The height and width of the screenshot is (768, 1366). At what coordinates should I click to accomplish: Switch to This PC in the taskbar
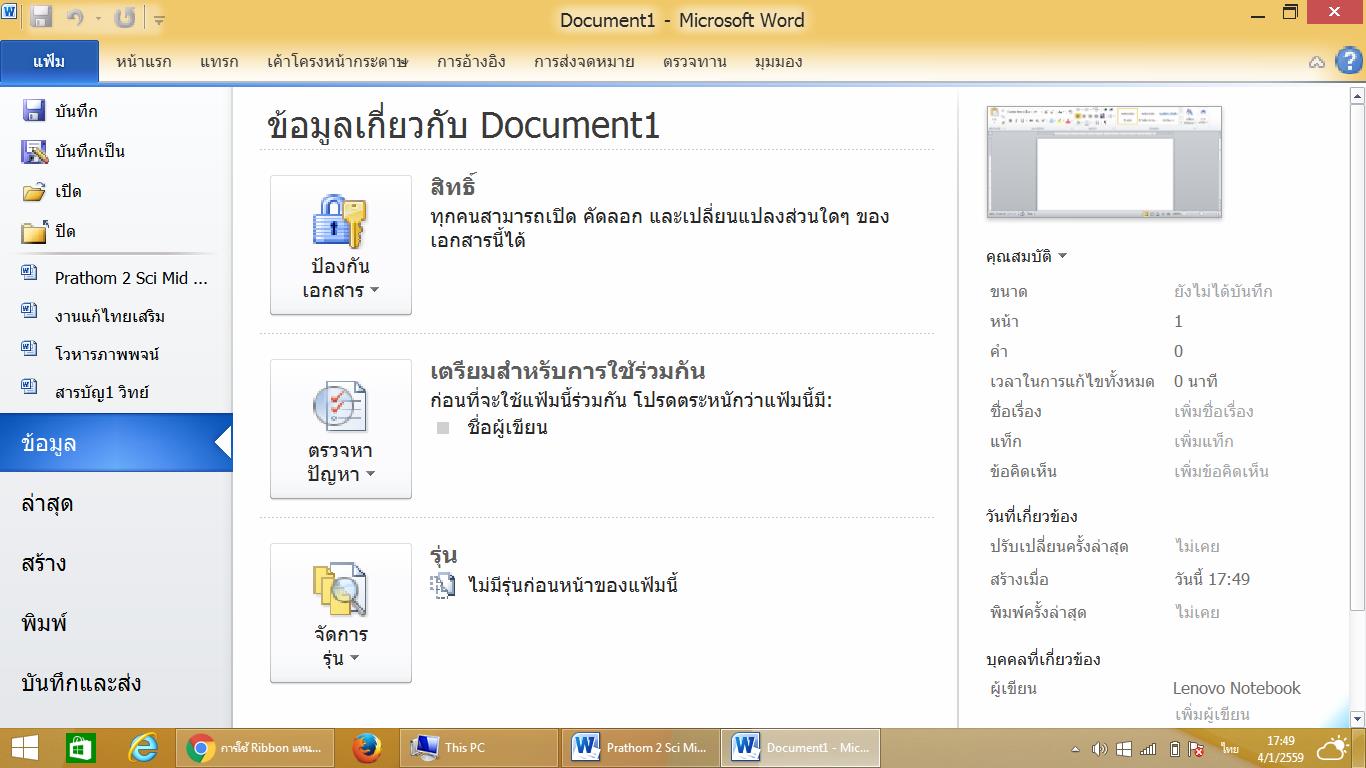click(x=480, y=748)
